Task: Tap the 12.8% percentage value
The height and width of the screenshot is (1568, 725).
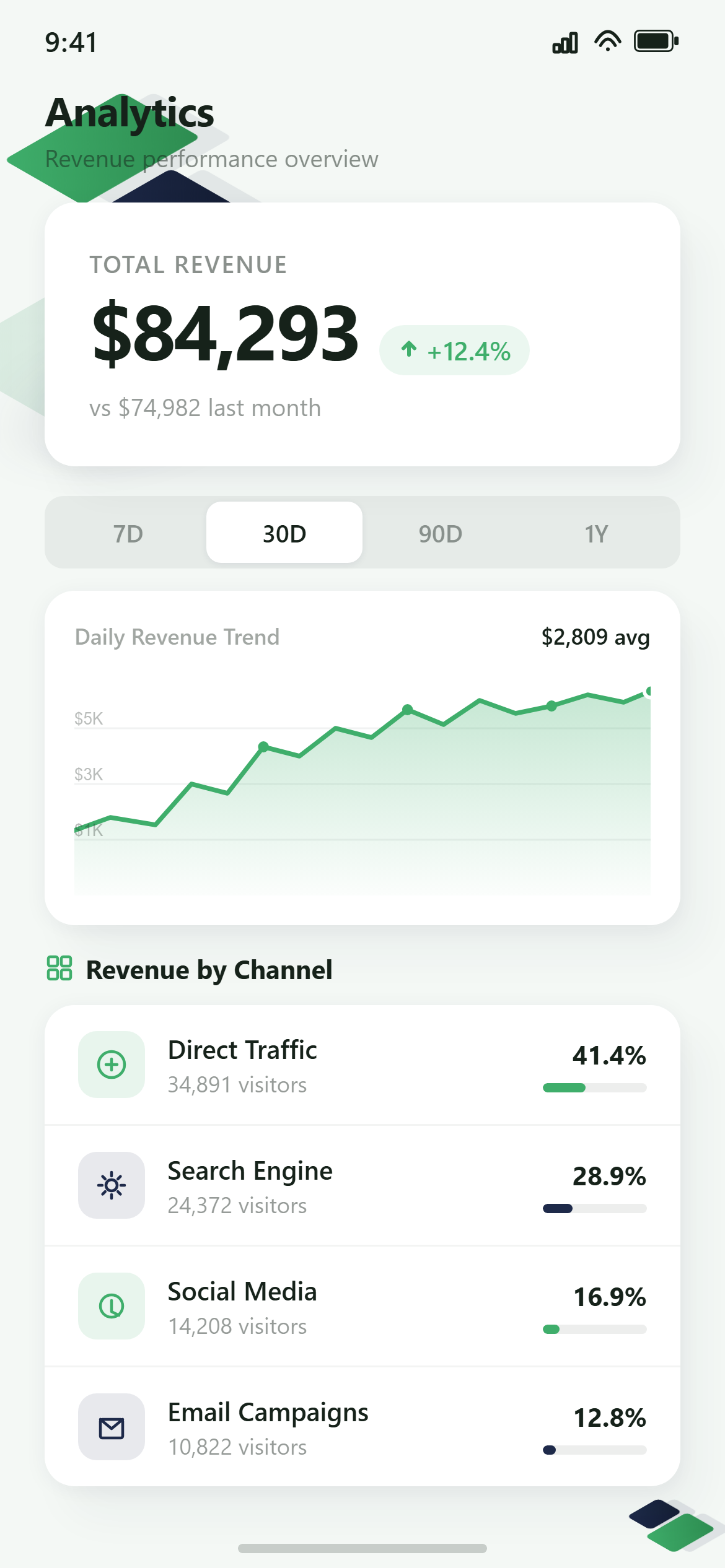Action: (x=610, y=1418)
